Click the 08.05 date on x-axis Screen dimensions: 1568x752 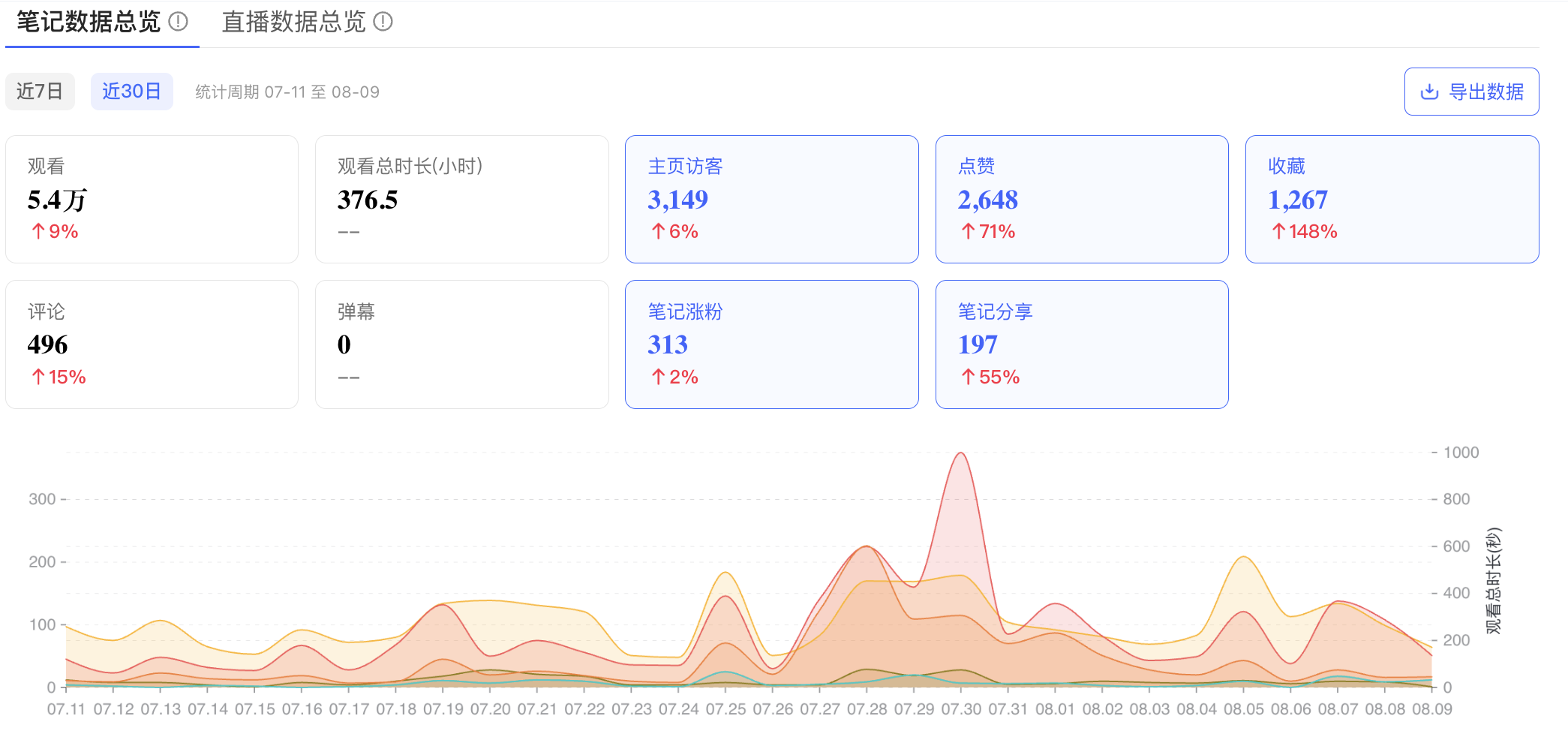1244,709
